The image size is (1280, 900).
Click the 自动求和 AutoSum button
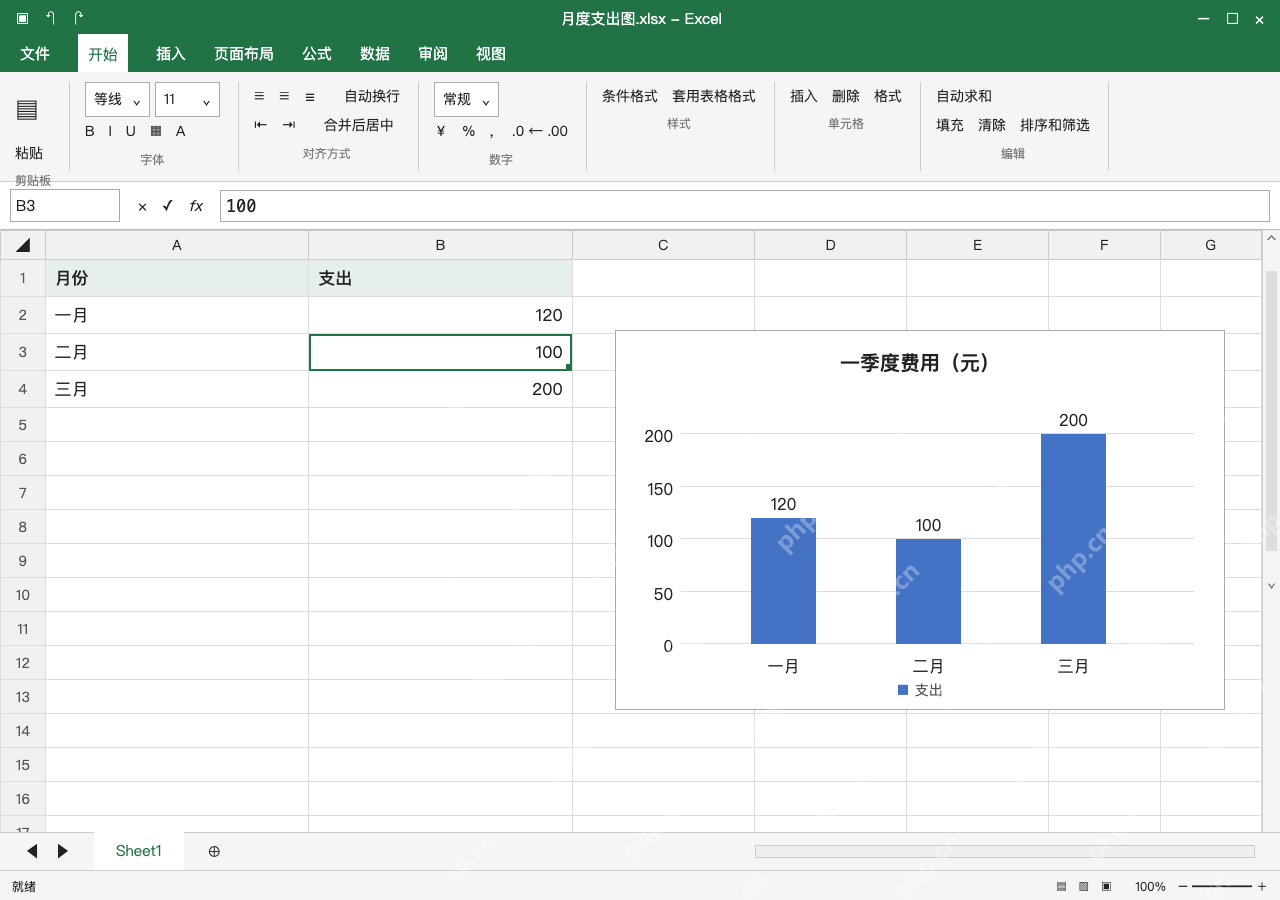pos(964,96)
